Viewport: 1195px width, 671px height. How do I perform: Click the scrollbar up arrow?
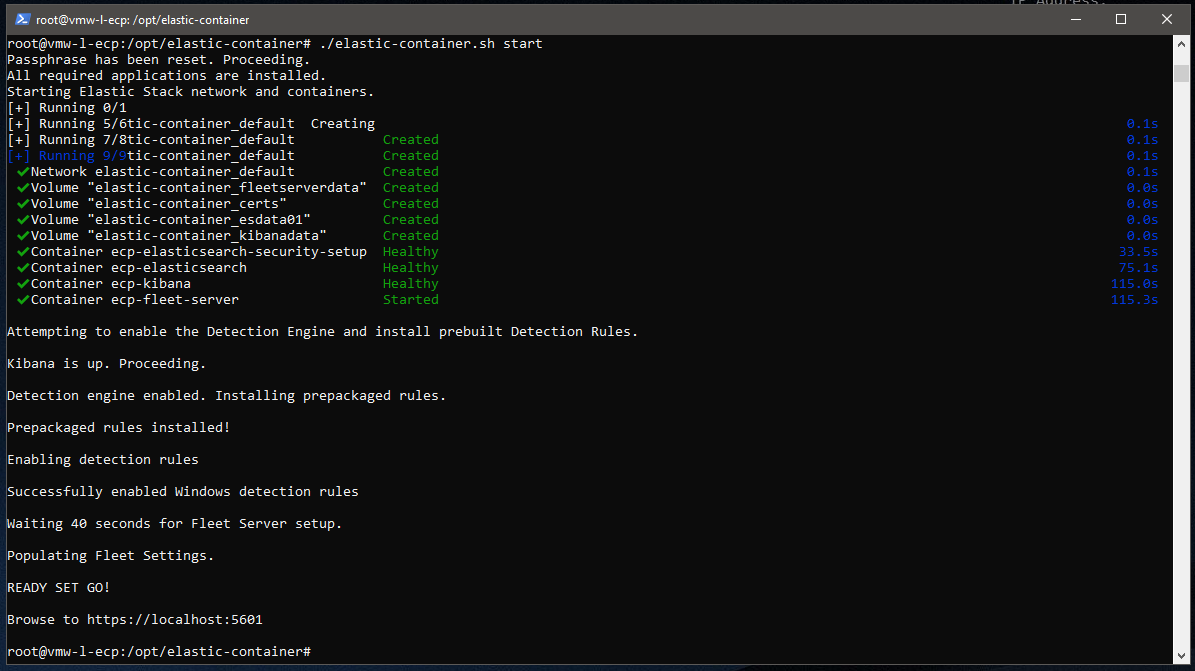pyautogui.click(x=1181, y=45)
